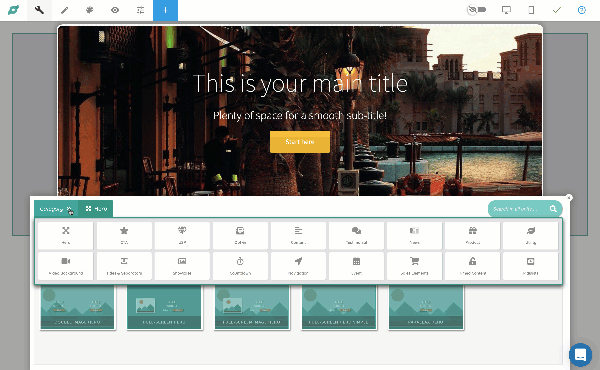The height and width of the screenshot is (370, 600).
Task: Choose the Testimonial category with chat-bubbles icon
Action: point(356,235)
